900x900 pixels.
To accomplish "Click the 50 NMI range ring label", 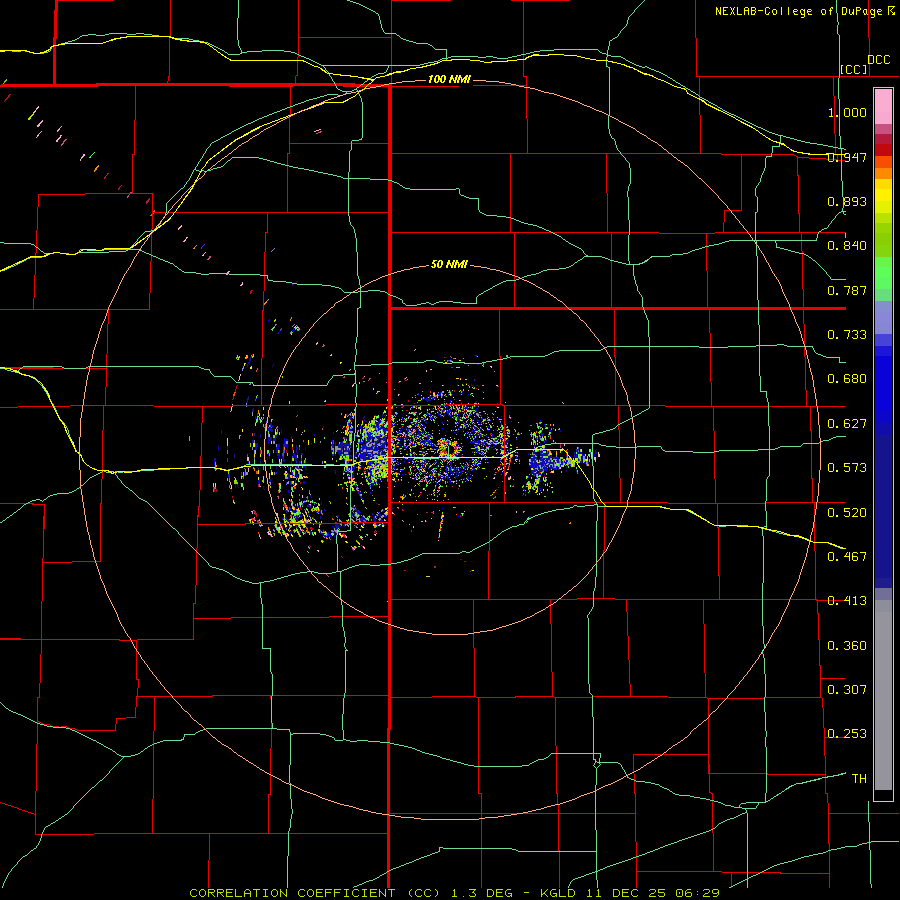I will pyautogui.click(x=449, y=265).
